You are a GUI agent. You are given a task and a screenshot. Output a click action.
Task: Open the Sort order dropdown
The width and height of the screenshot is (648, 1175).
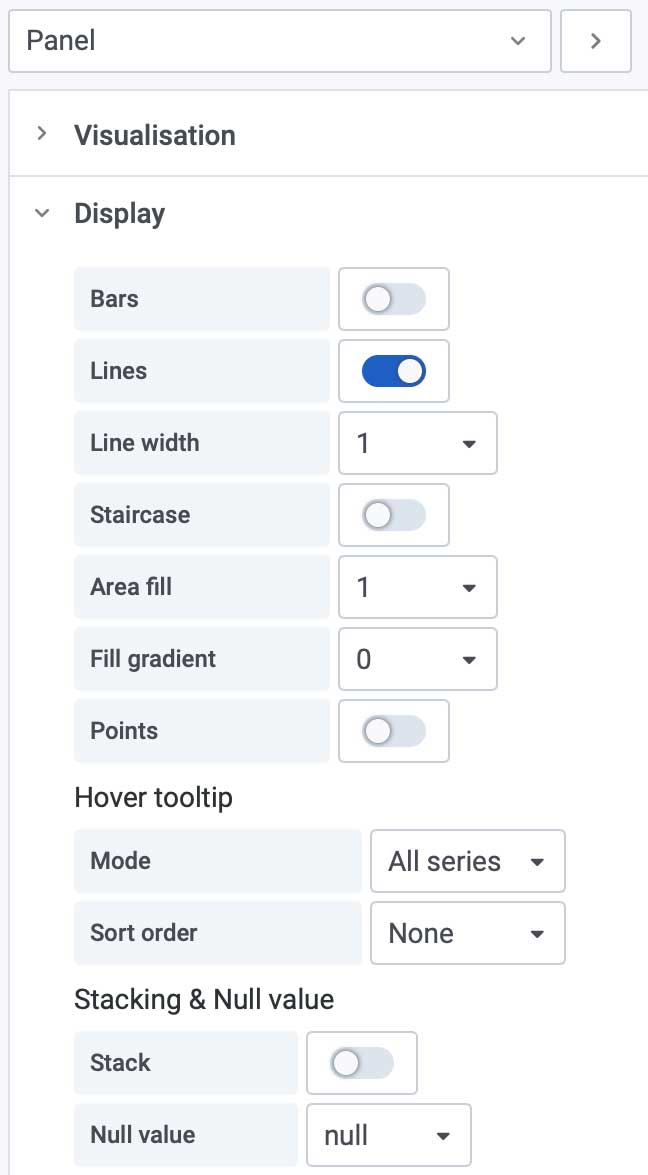click(467, 933)
